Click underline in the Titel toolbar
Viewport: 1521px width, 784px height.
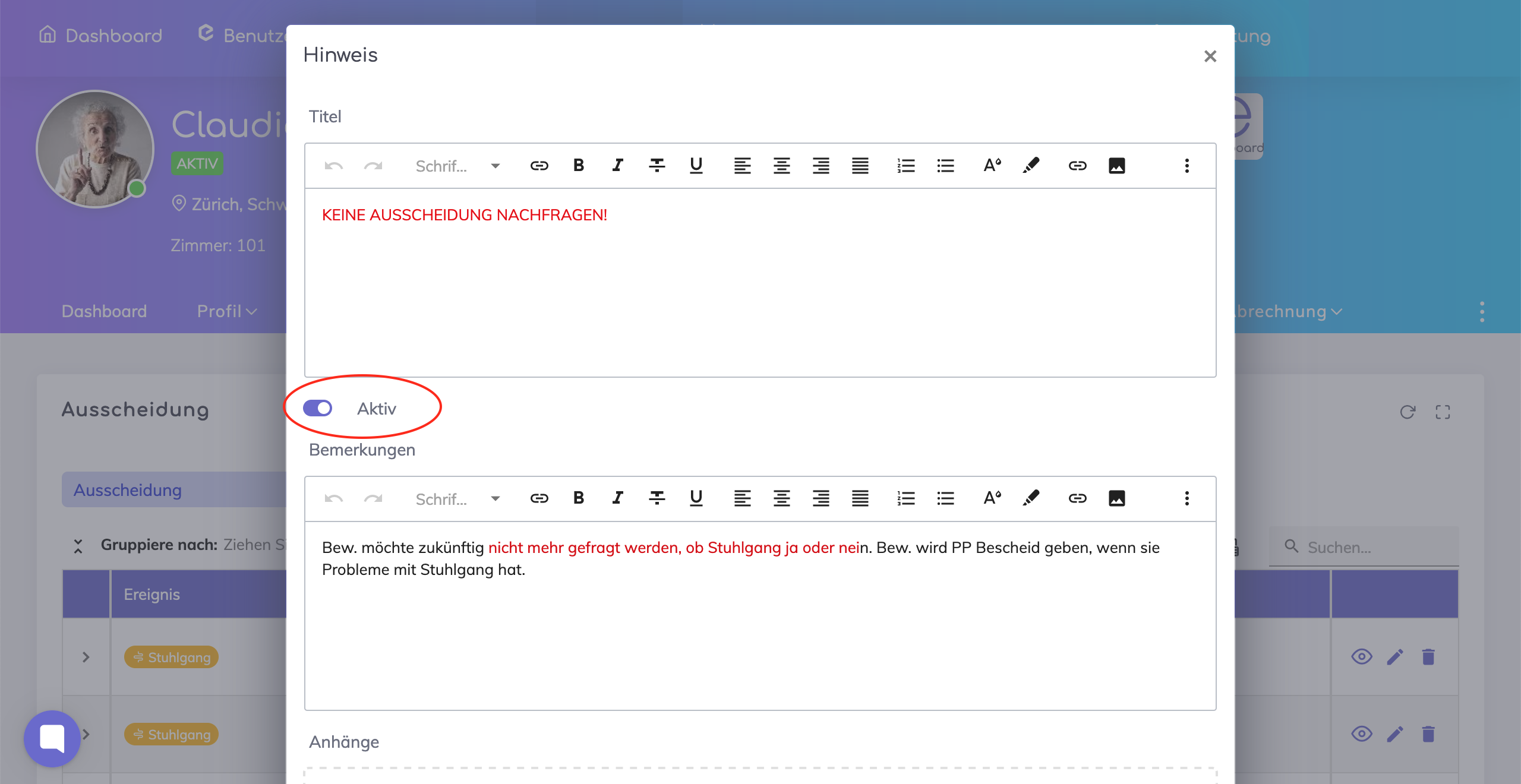[696, 166]
